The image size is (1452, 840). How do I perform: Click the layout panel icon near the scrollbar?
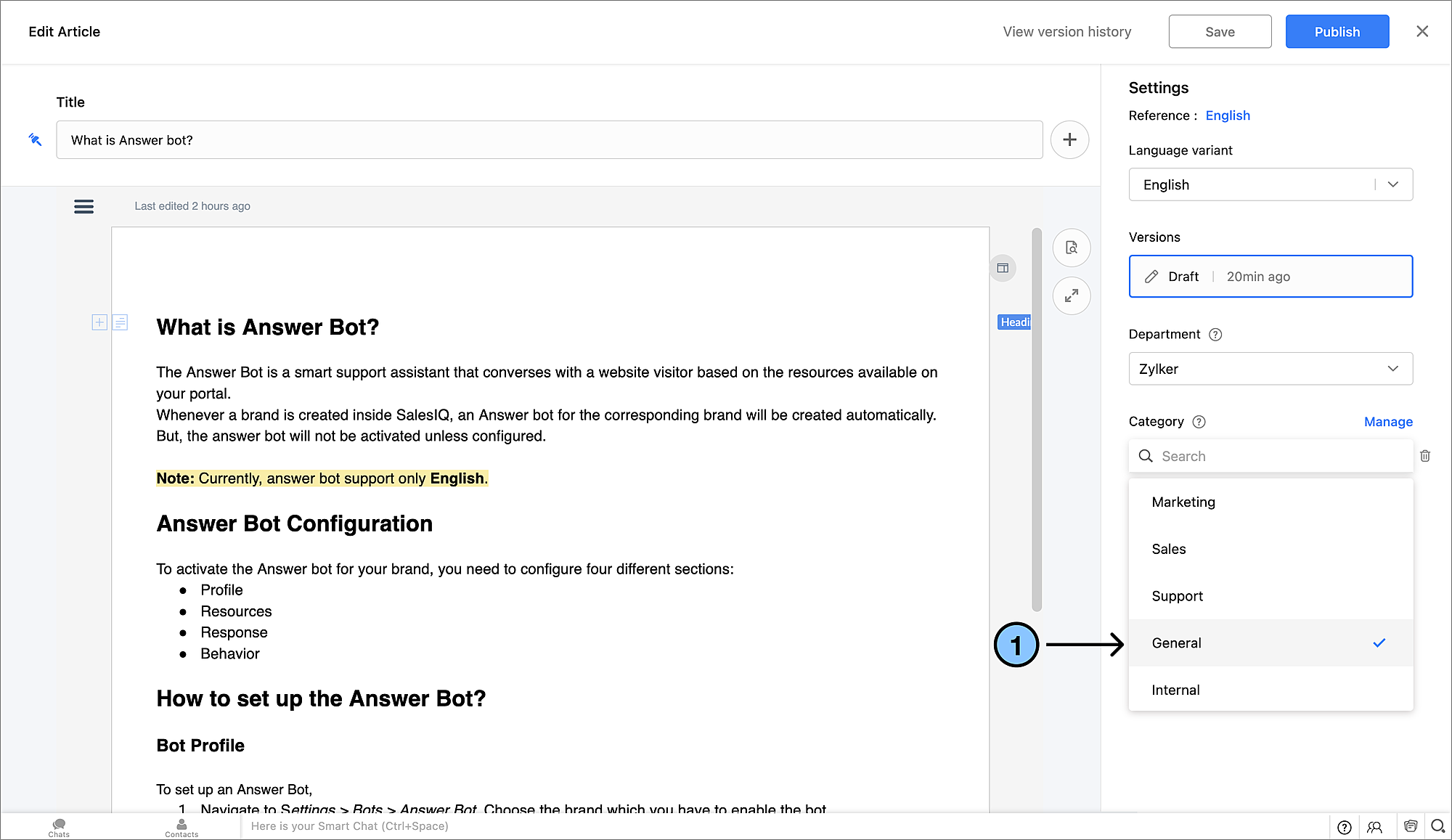click(1003, 268)
